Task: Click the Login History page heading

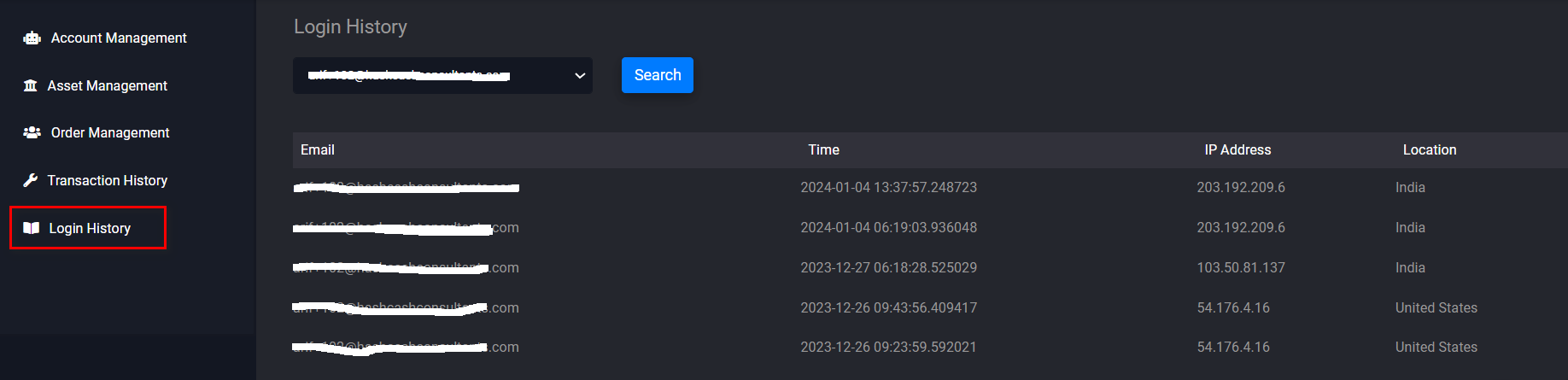Action: click(x=350, y=26)
